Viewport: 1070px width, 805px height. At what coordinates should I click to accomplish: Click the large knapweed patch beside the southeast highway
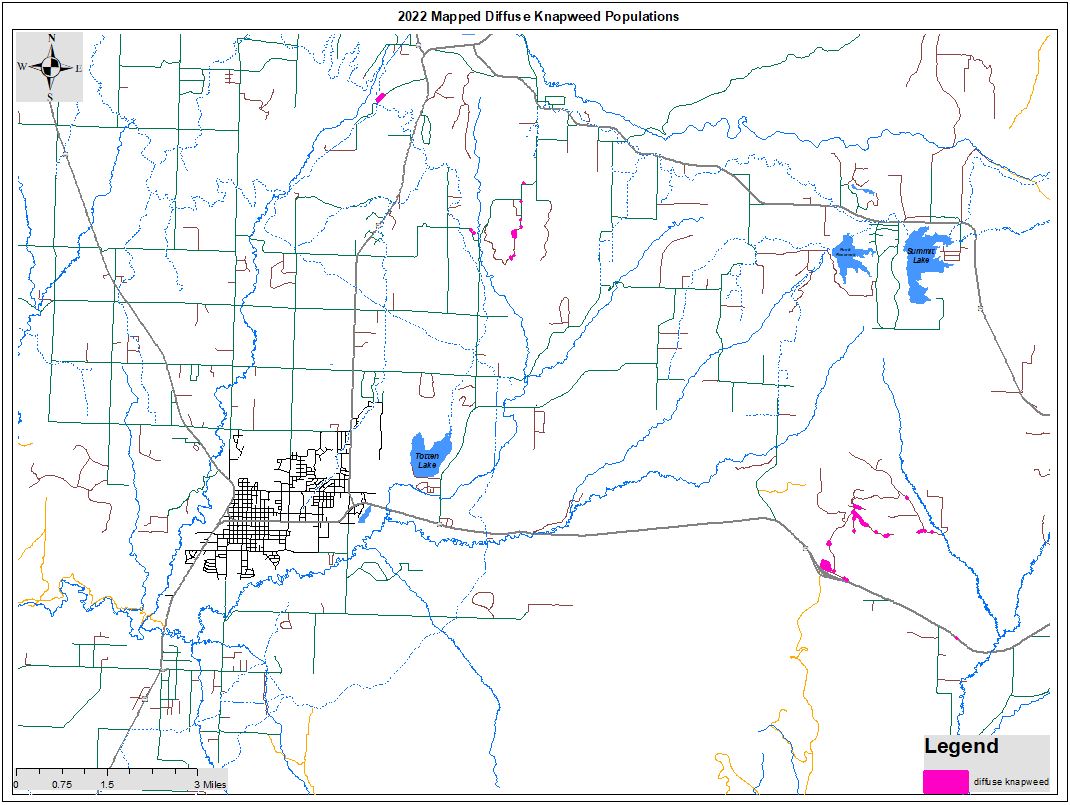(827, 567)
